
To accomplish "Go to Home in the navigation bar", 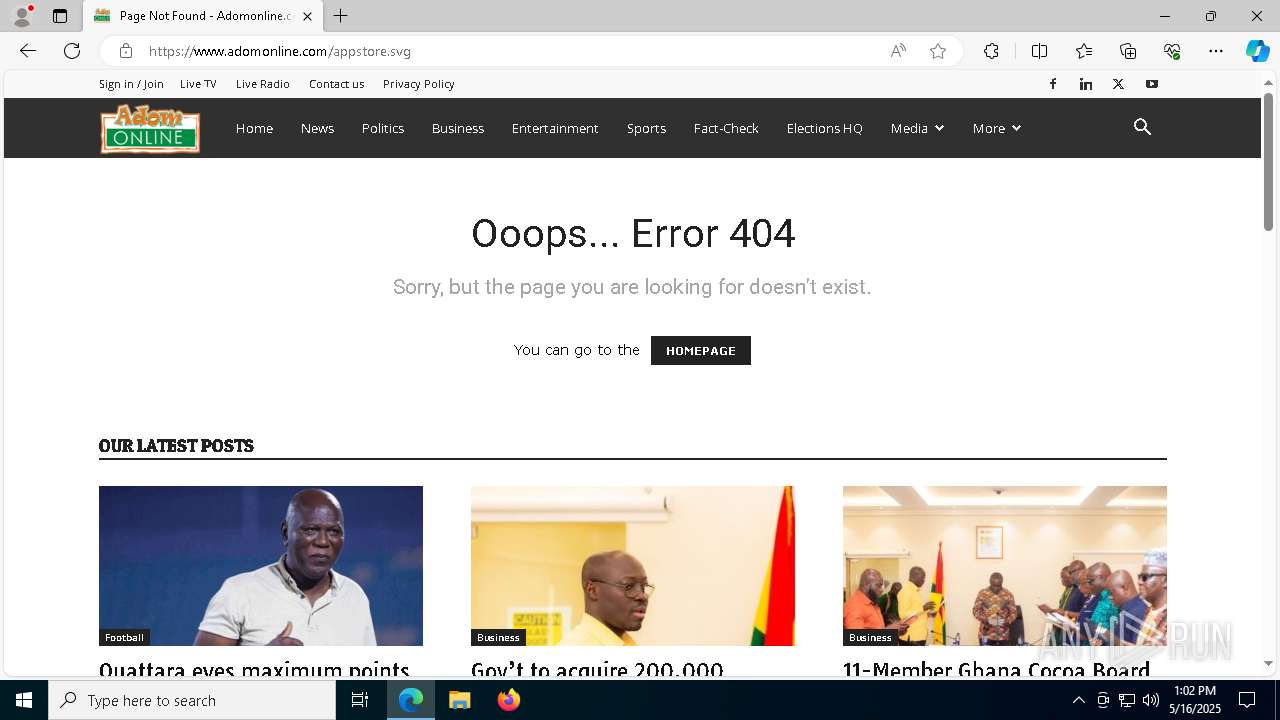I will (254, 128).
